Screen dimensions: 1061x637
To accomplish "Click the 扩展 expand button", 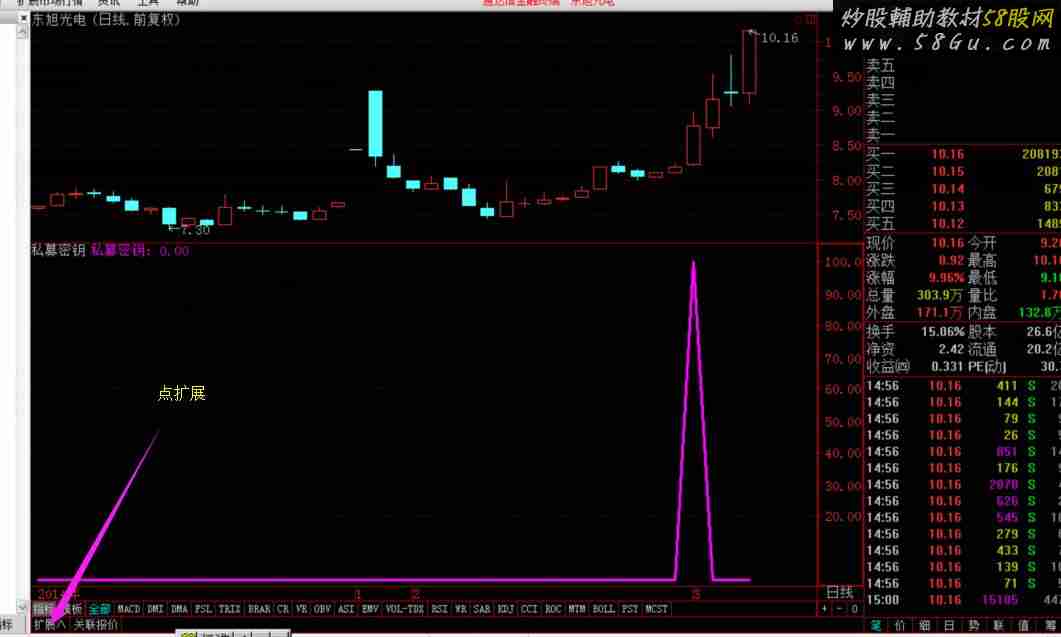I will (x=49, y=624).
